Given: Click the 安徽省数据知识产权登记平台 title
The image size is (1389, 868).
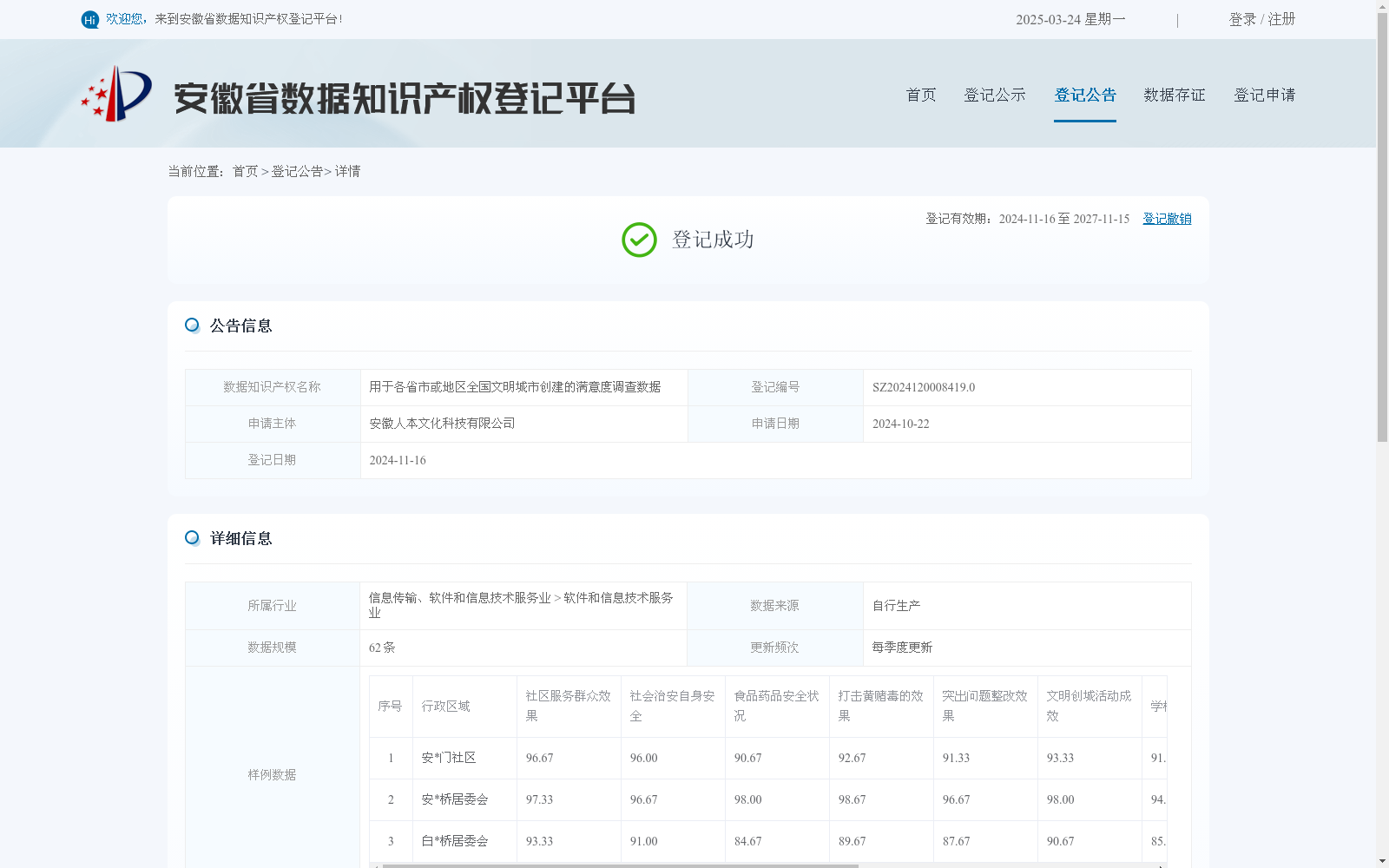Looking at the screenshot, I should (405, 98).
